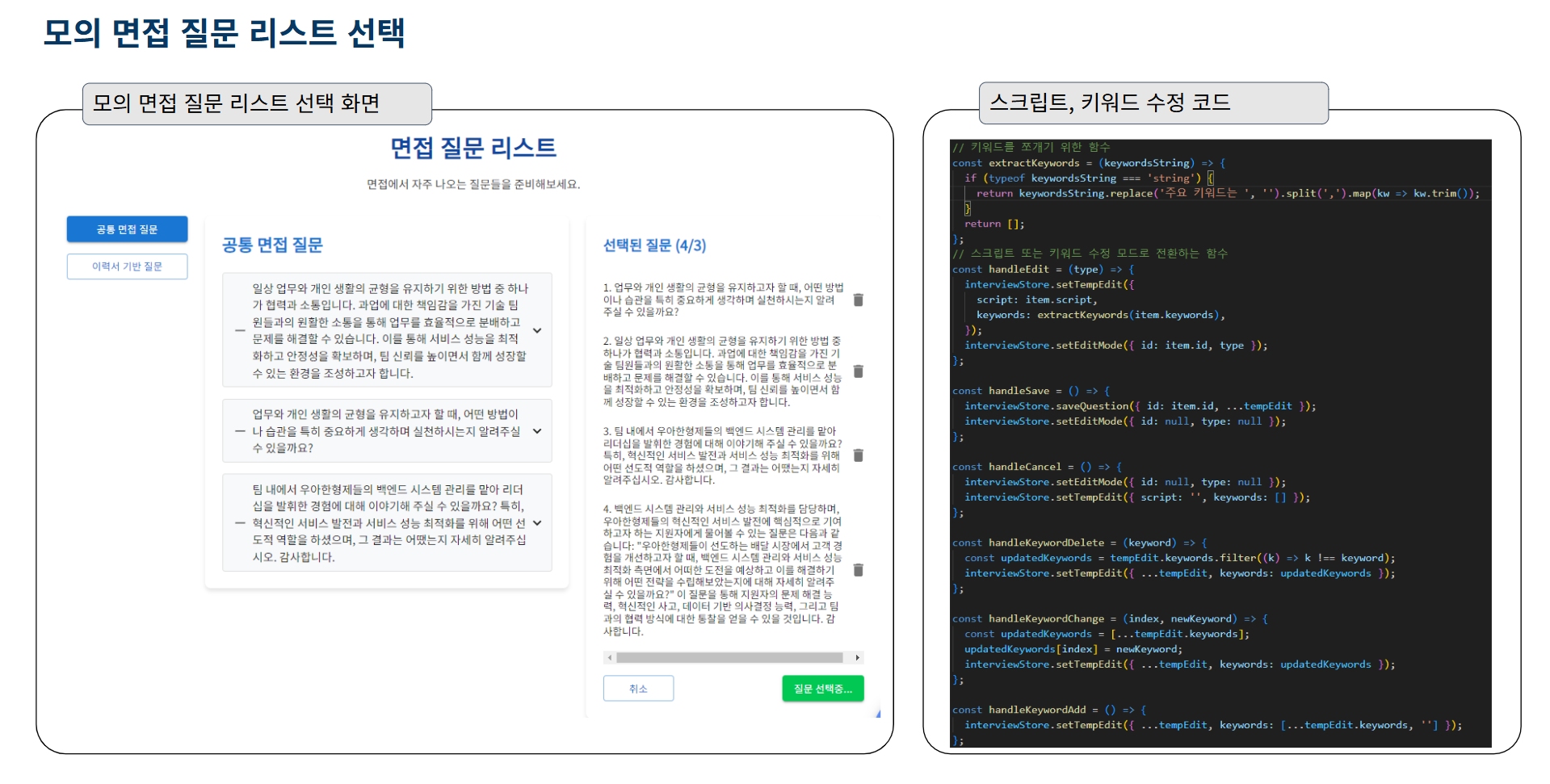Image resolution: width=1550 pixels, height=784 pixels.
Task: Click the minus icon on the second question card
Action: coord(240,431)
